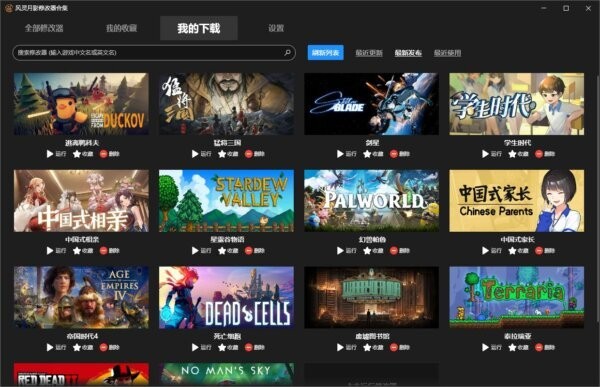Favorite the 废墟图书馆 trainer

pyautogui.click(x=373, y=348)
